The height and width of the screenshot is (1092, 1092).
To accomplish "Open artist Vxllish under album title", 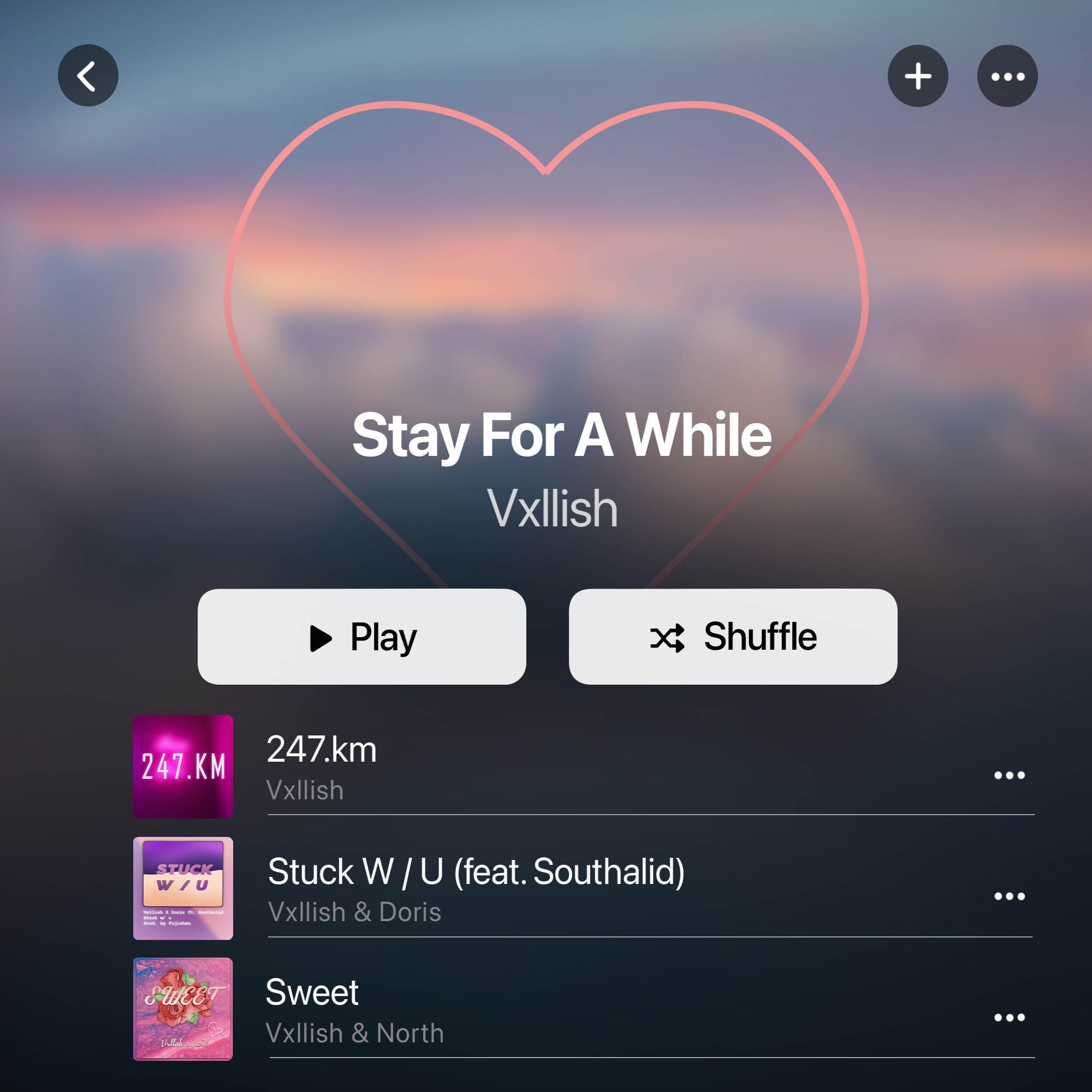I will click(553, 509).
